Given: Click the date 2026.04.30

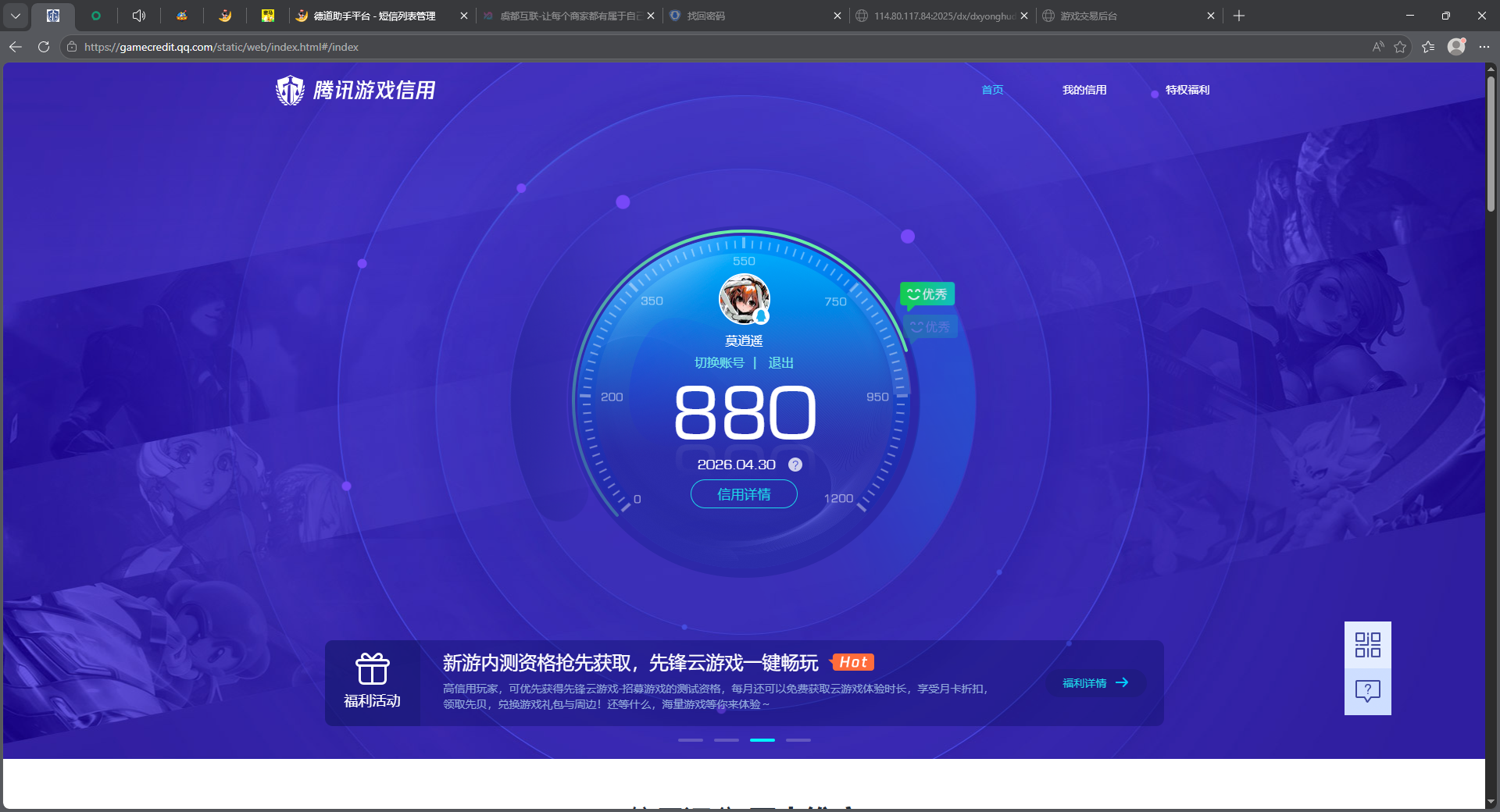Looking at the screenshot, I should (736, 465).
